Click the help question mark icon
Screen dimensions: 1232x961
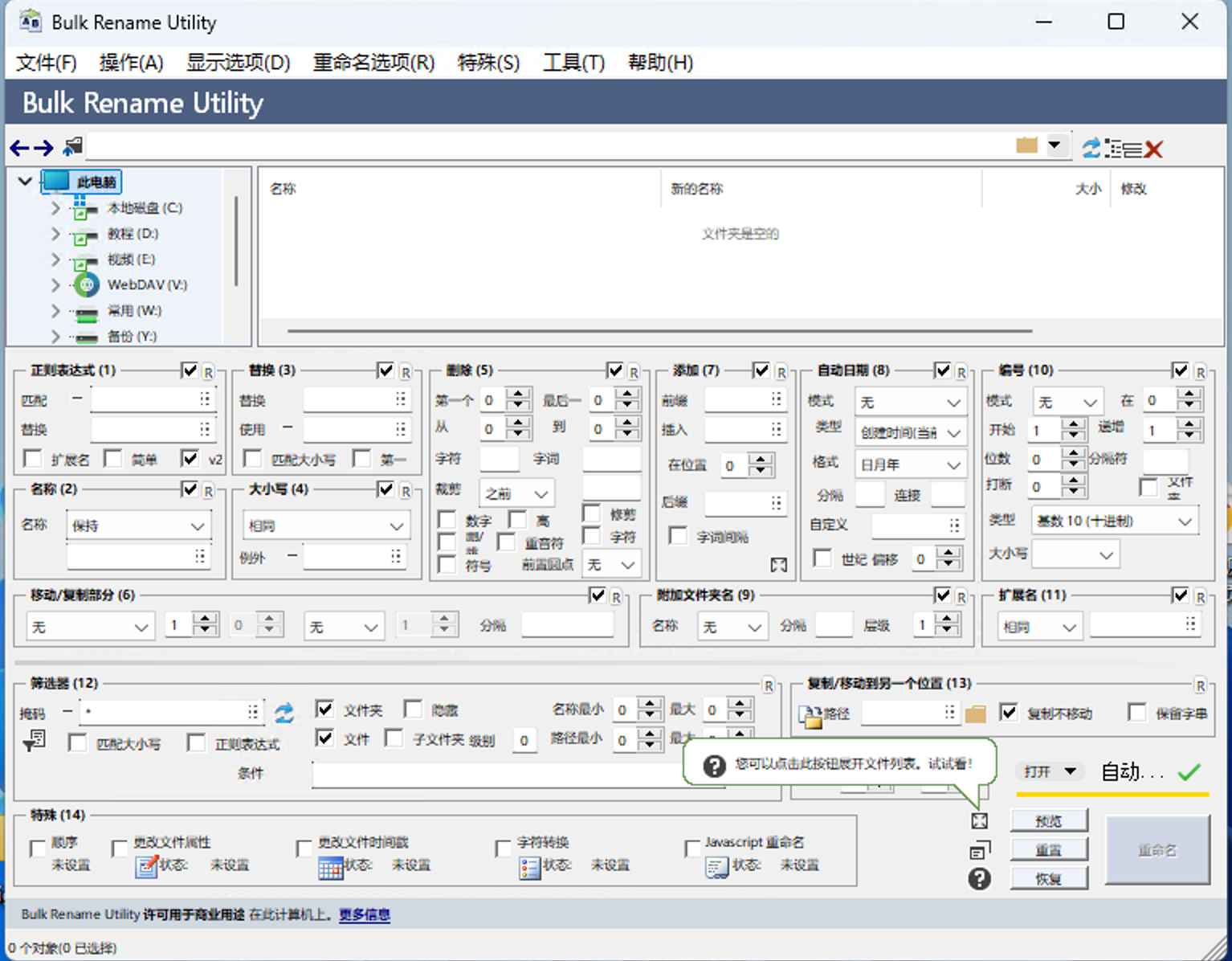tap(979, 878)
